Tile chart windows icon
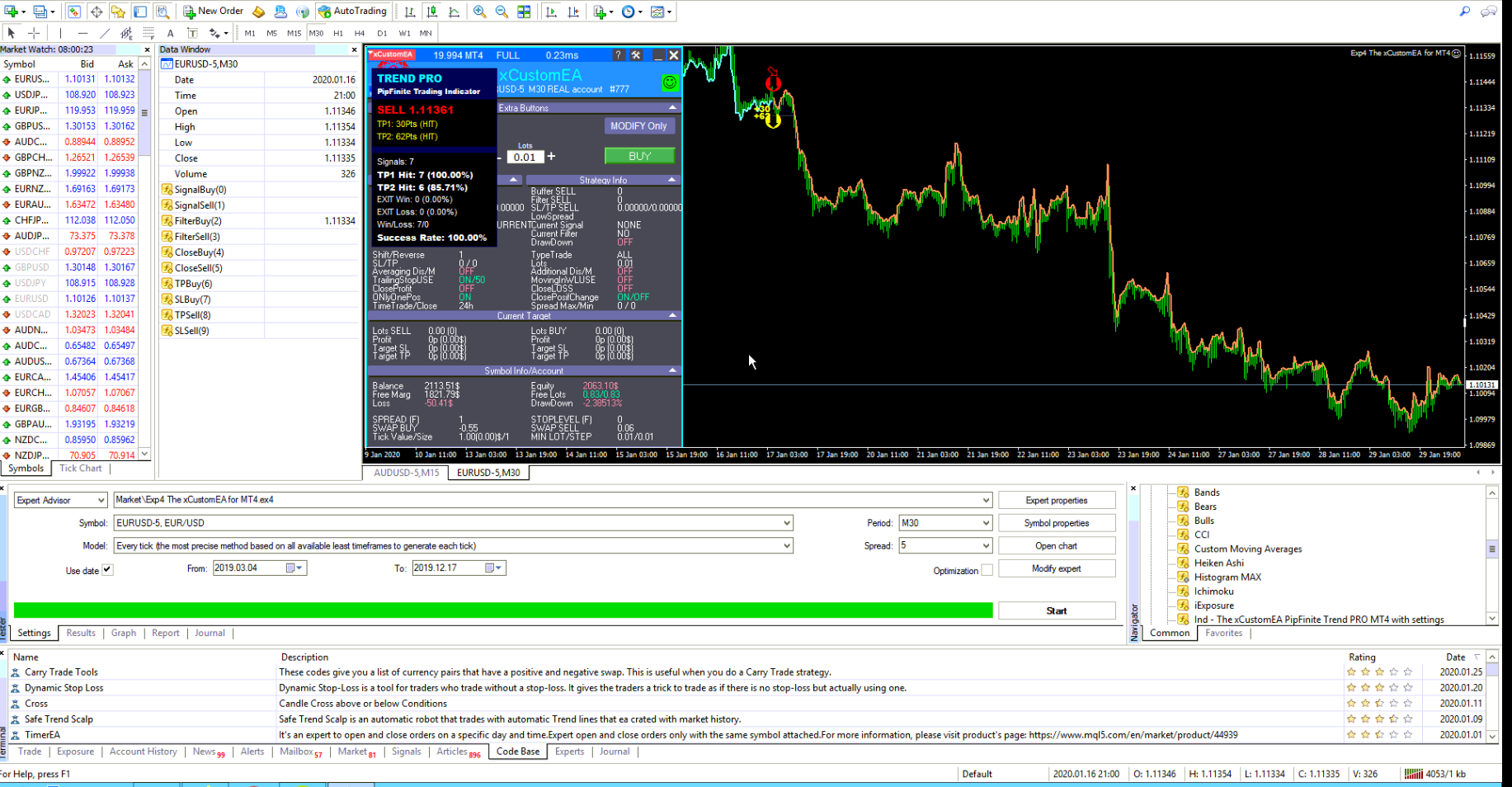The width and height of the screenshot is (1512, 787). tap(524, 12)
